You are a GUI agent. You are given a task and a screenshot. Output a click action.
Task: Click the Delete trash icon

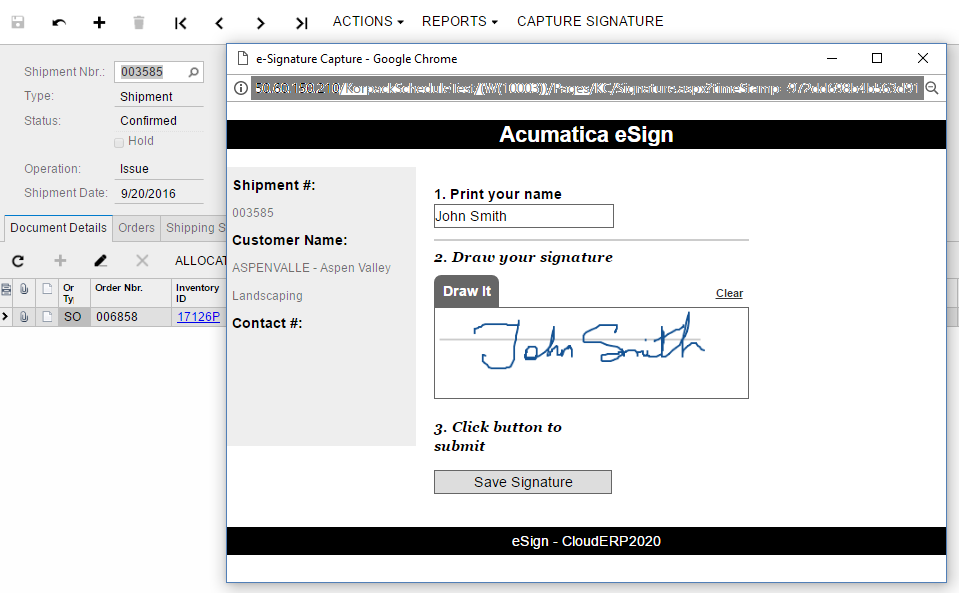pyautogui.click(x=139, y=23)
